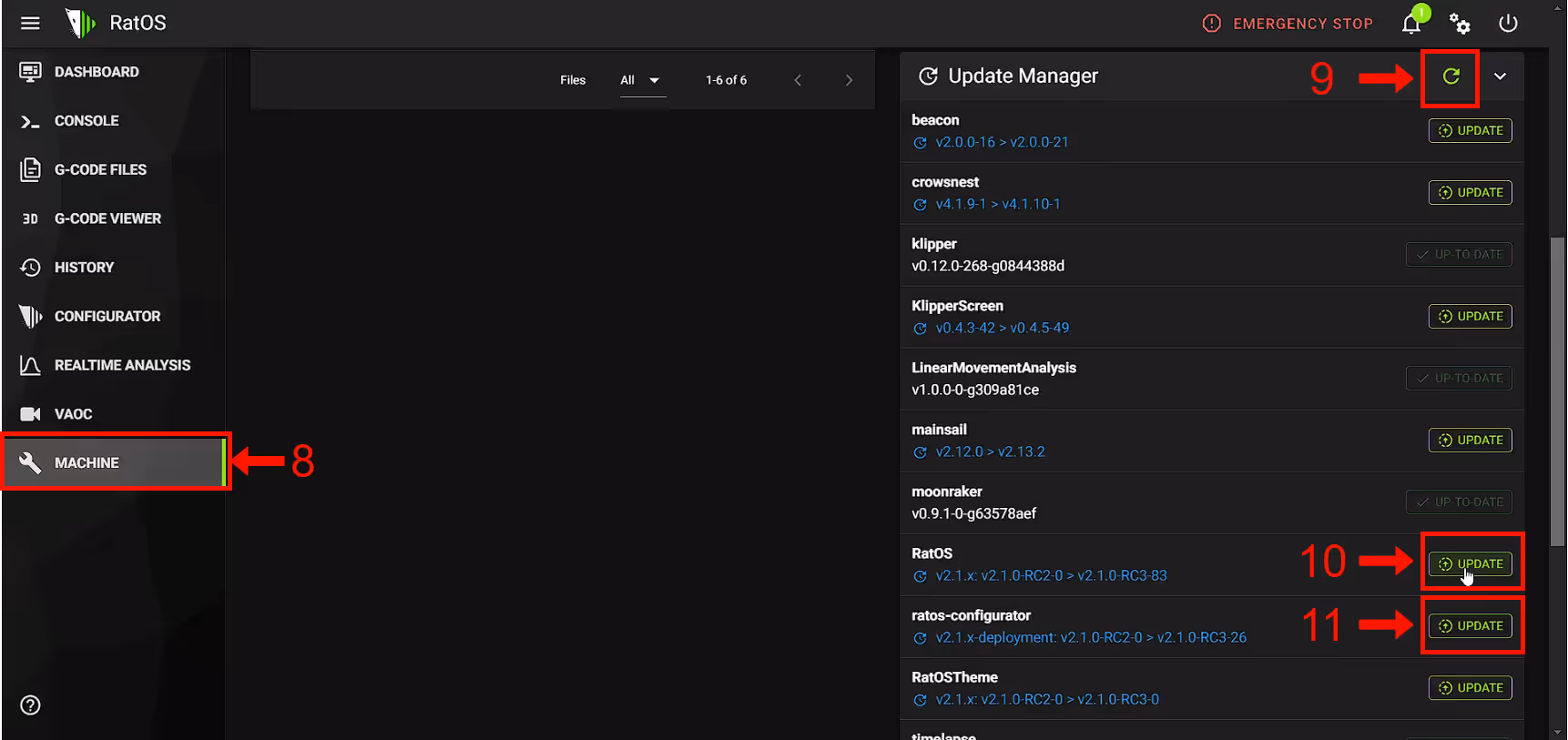The height and width of the screenshot is (740, 1568).
Task: Open the power menu icon
Action: [1508, 23]
